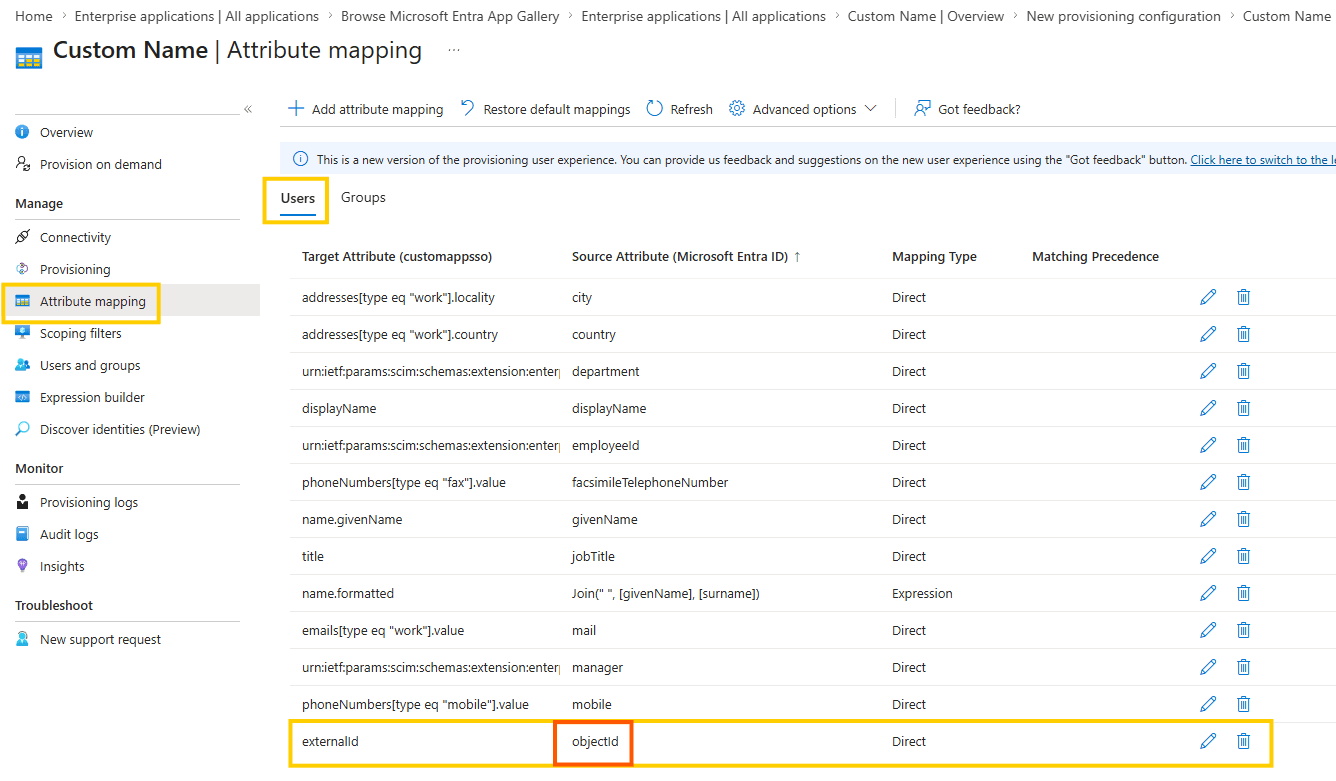Edit the department attribute mapping
Viewport: 1336px width, 781px height.
pyautogui.click(x=1208, y=371)
